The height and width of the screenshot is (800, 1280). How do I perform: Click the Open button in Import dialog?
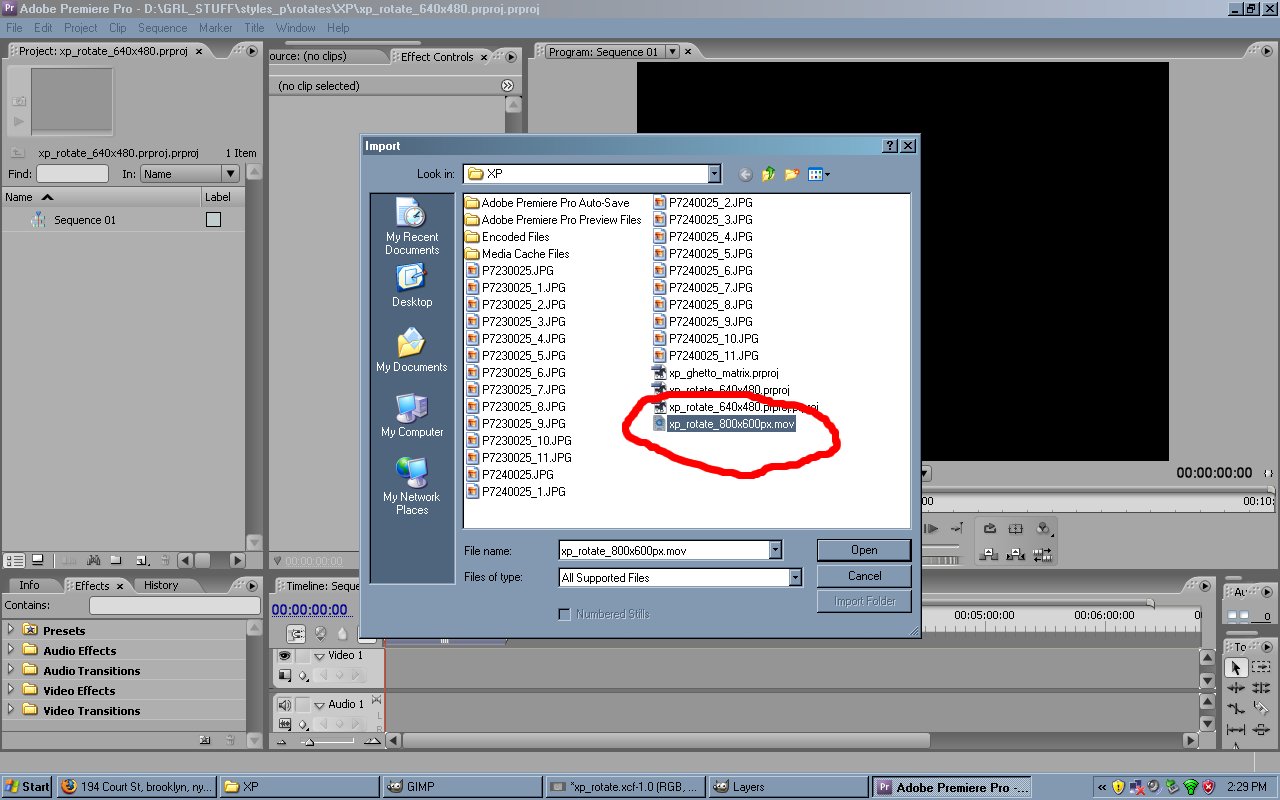(x=864, y=550)
